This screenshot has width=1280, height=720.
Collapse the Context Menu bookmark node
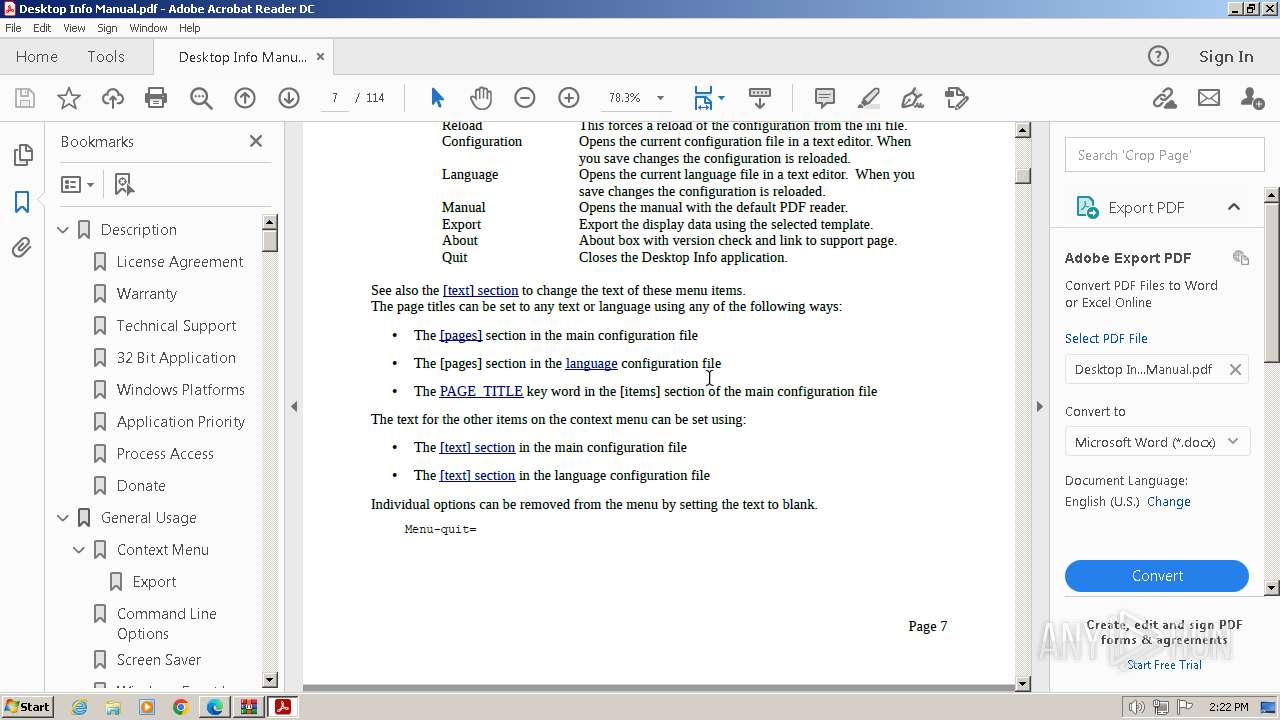pos(79,549)
